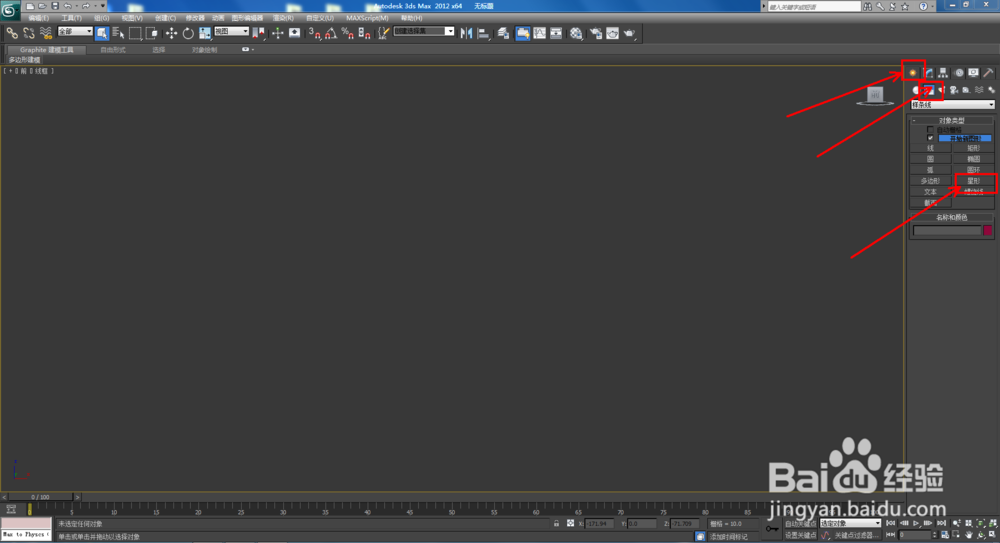Open the named selection sets dropdown
Viewport: 1000px width, 543px height.
pyautogui.click(x=423, y=31)
